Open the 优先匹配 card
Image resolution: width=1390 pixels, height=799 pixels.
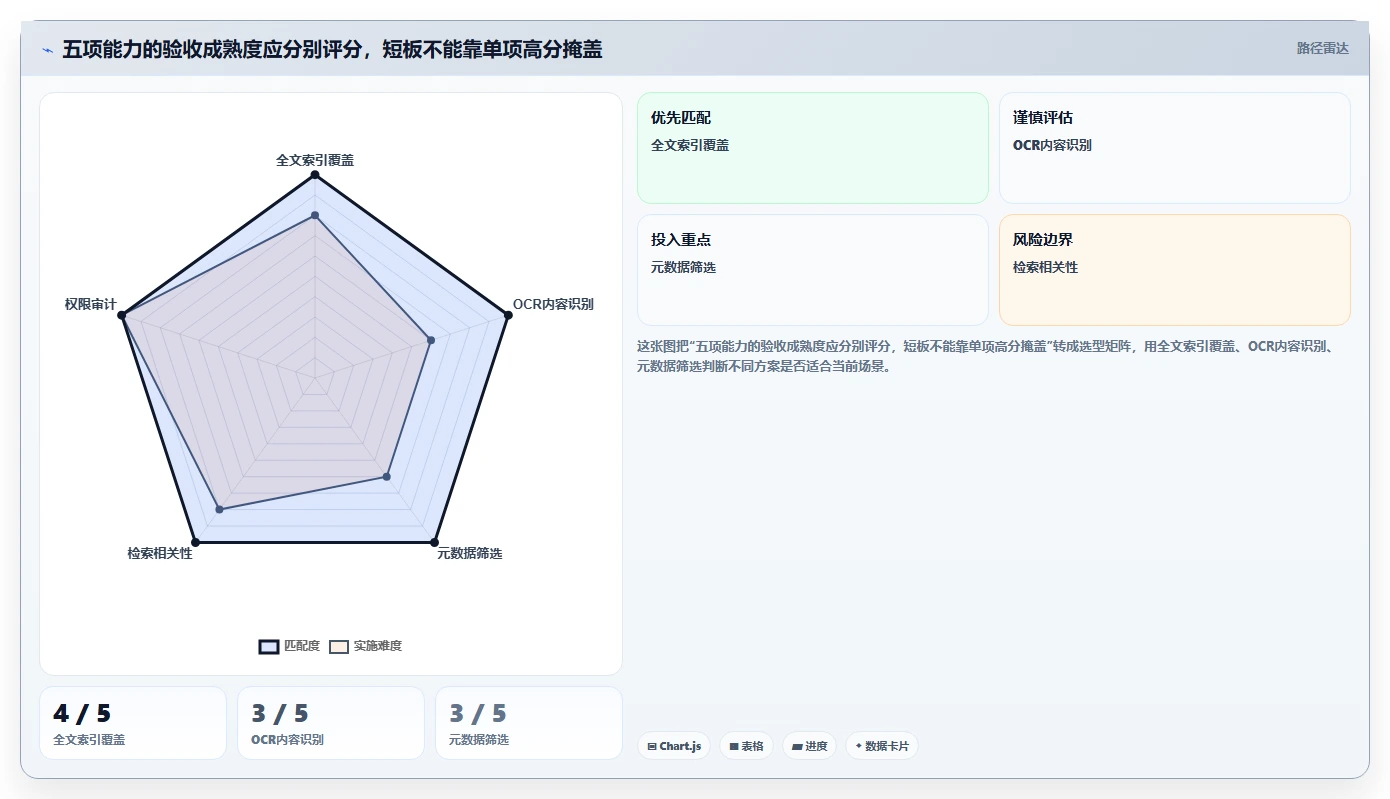(812, 148)
